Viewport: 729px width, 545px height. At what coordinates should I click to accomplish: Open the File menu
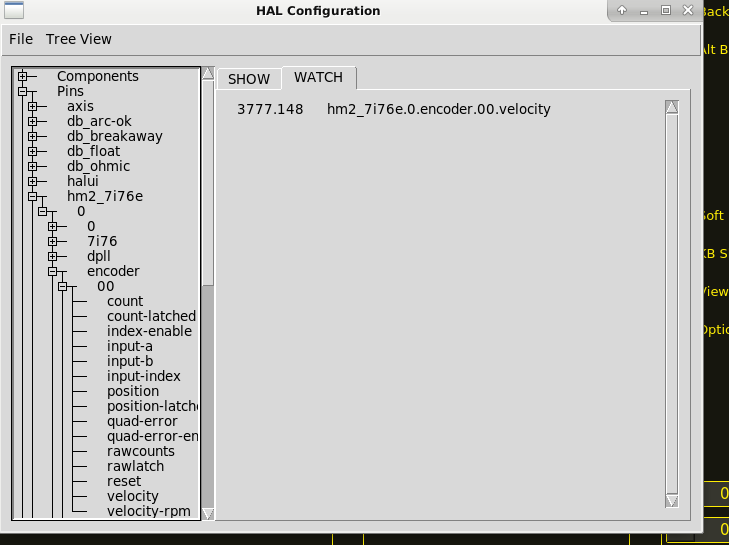coord(21,39)
